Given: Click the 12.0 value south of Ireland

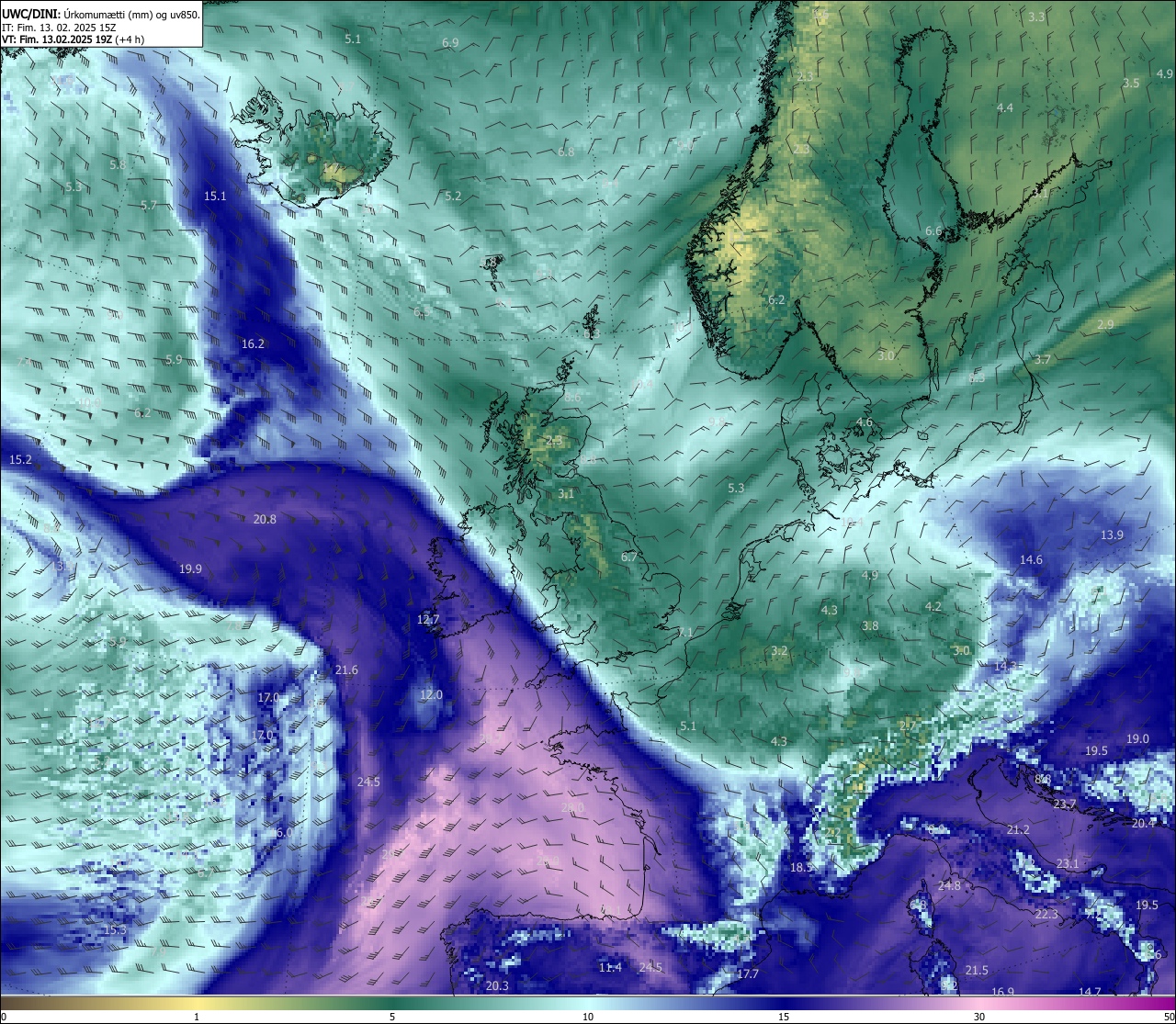Looking at the screenshot, I should point(431,694).
